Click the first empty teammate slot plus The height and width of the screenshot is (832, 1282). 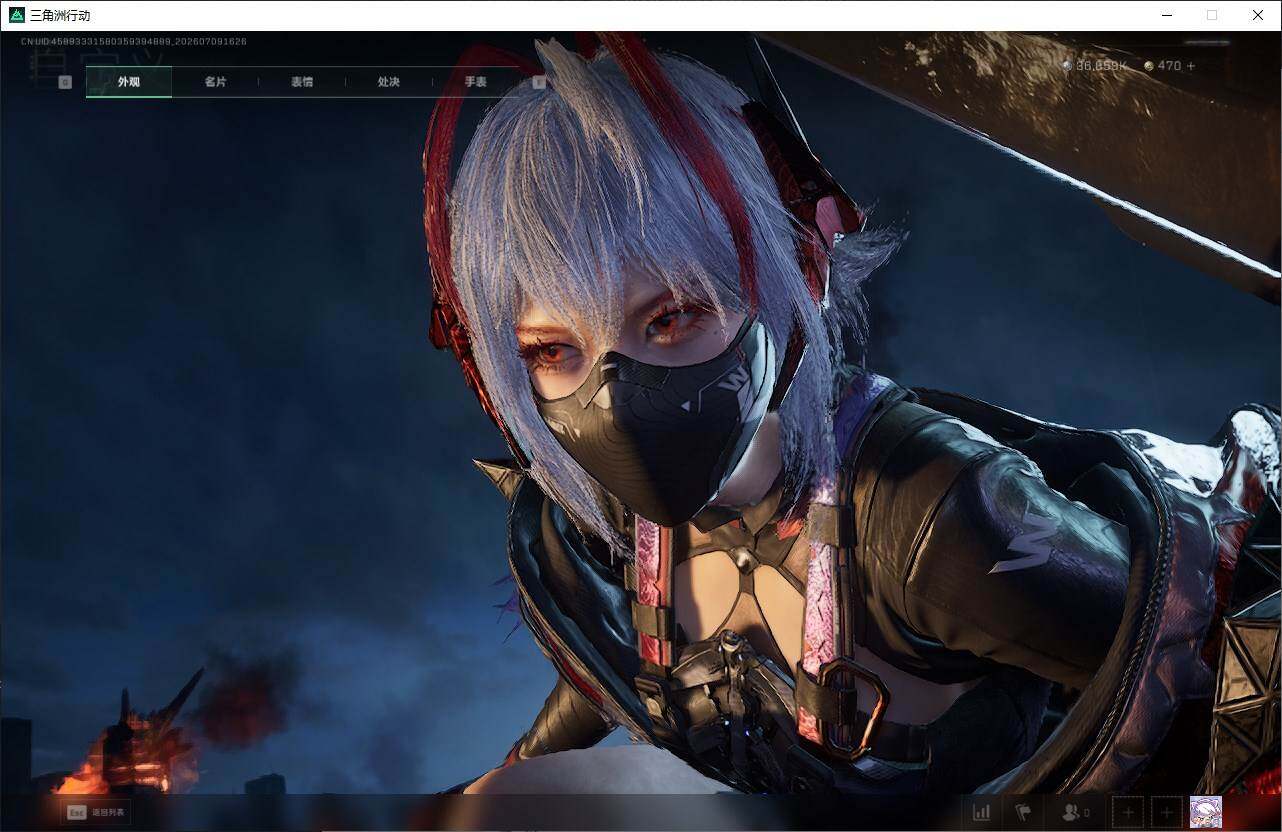coord(1128,813)
